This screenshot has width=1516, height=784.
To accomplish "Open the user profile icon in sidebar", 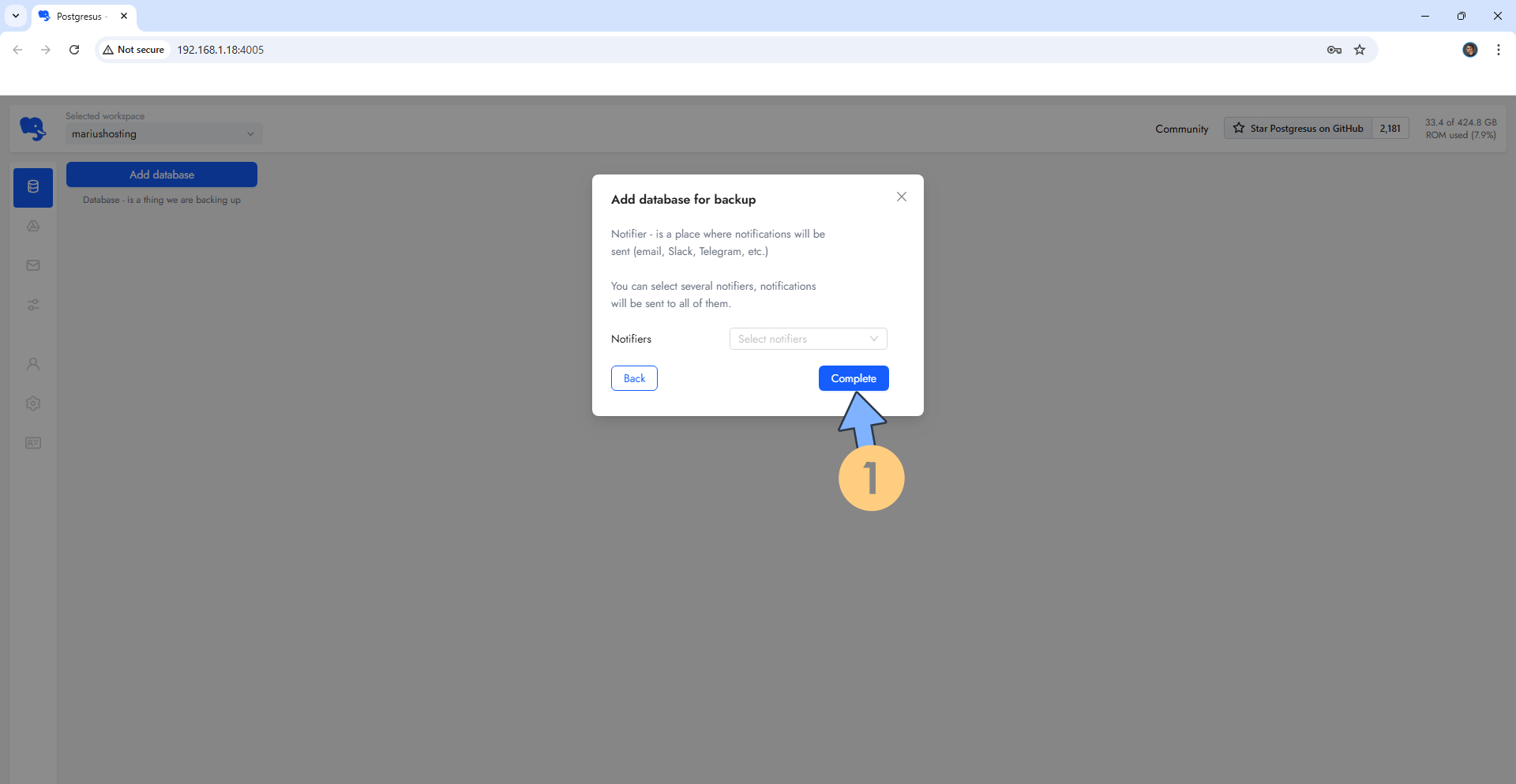I will click(33, 364).
